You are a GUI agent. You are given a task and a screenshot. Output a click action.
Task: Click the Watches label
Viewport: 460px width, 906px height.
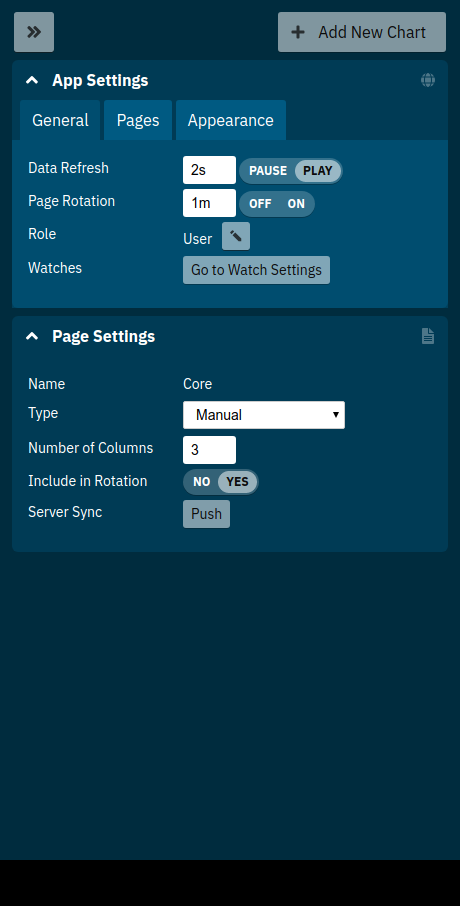(x=55, y=268)
